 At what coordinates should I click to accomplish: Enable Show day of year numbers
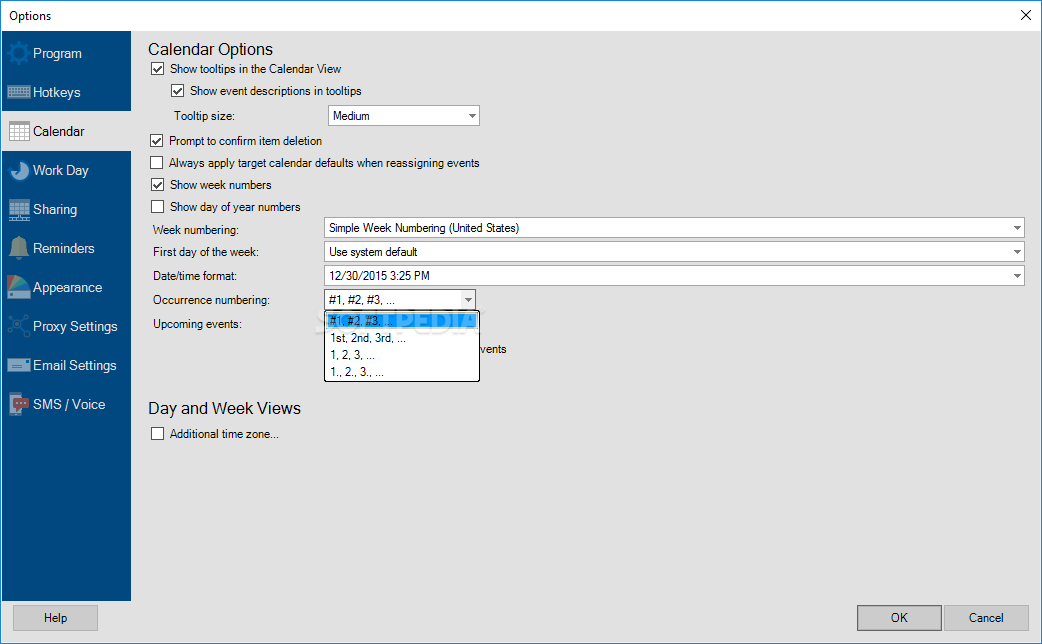[x=157, y=207]
